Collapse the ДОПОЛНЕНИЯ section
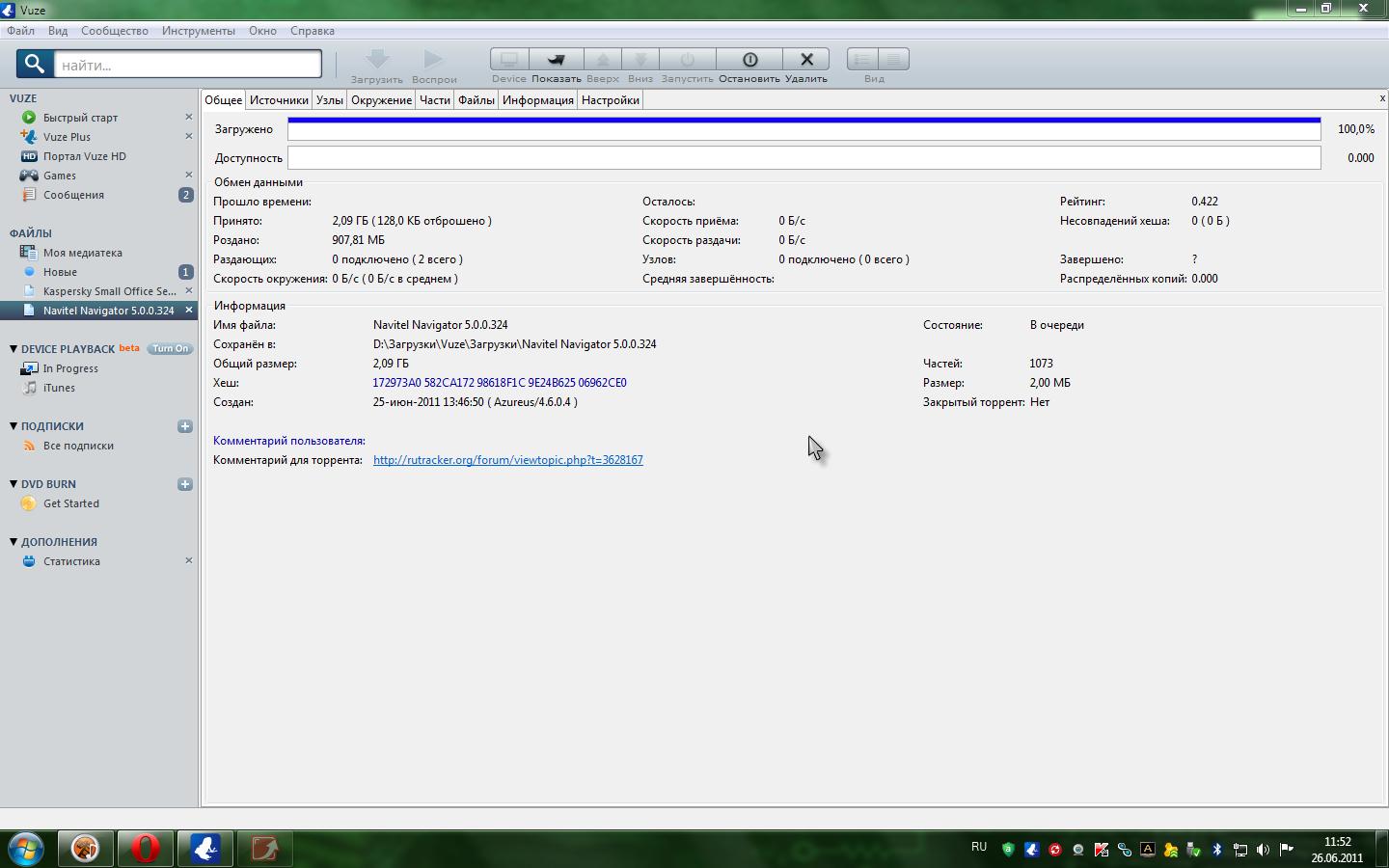The width and height of the screenshot is (1389, 868). 14,542
